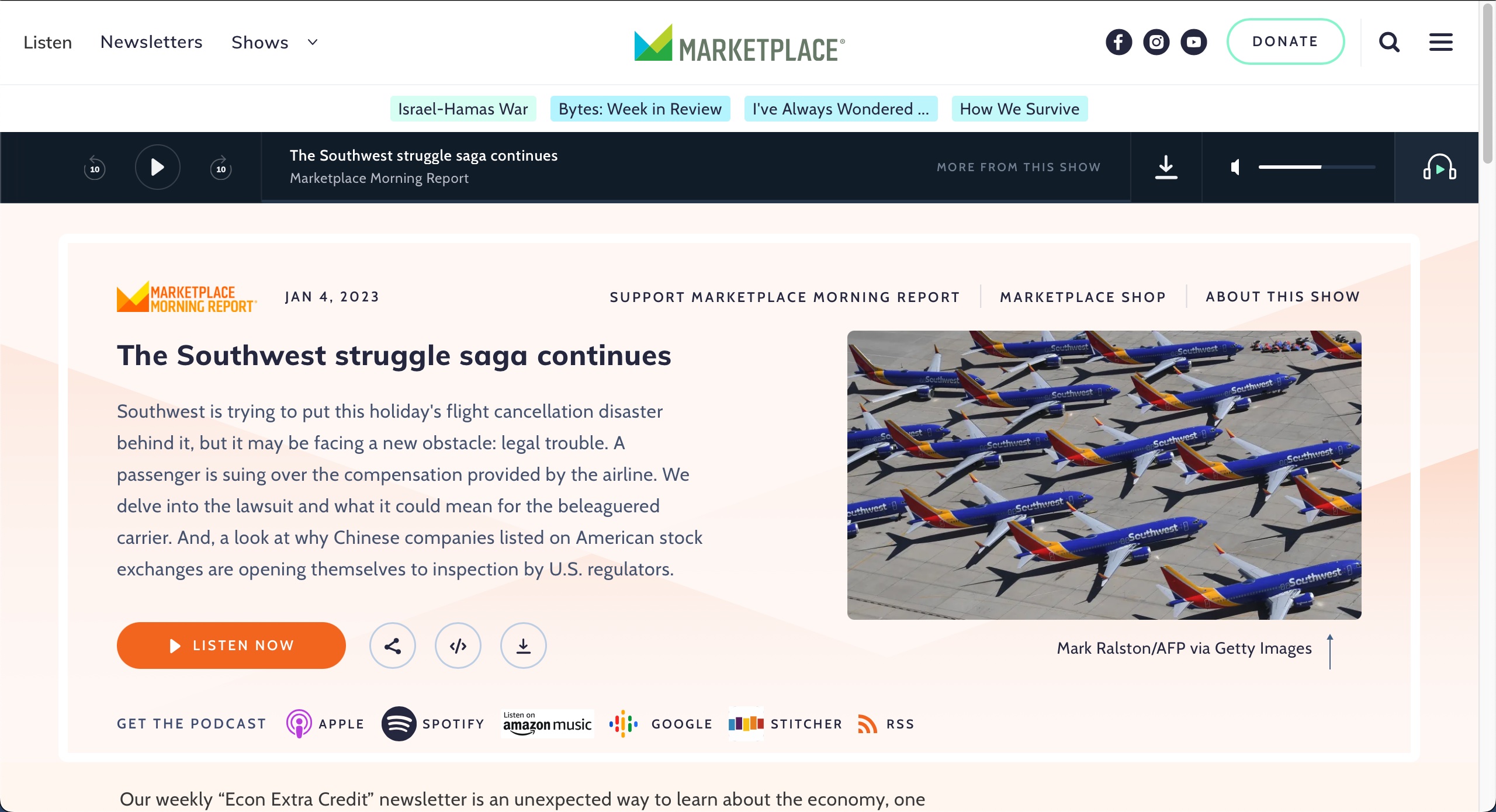Click the player progress bar

[x=696, y=201]
